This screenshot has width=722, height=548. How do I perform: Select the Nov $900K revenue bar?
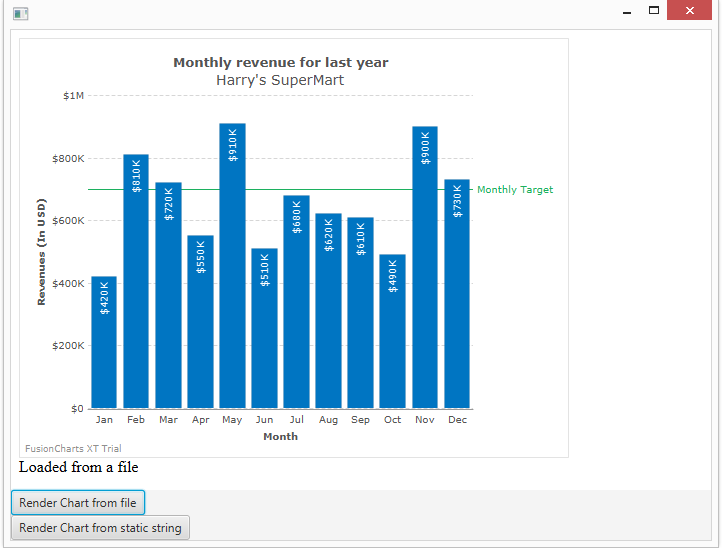pos(424,267)
